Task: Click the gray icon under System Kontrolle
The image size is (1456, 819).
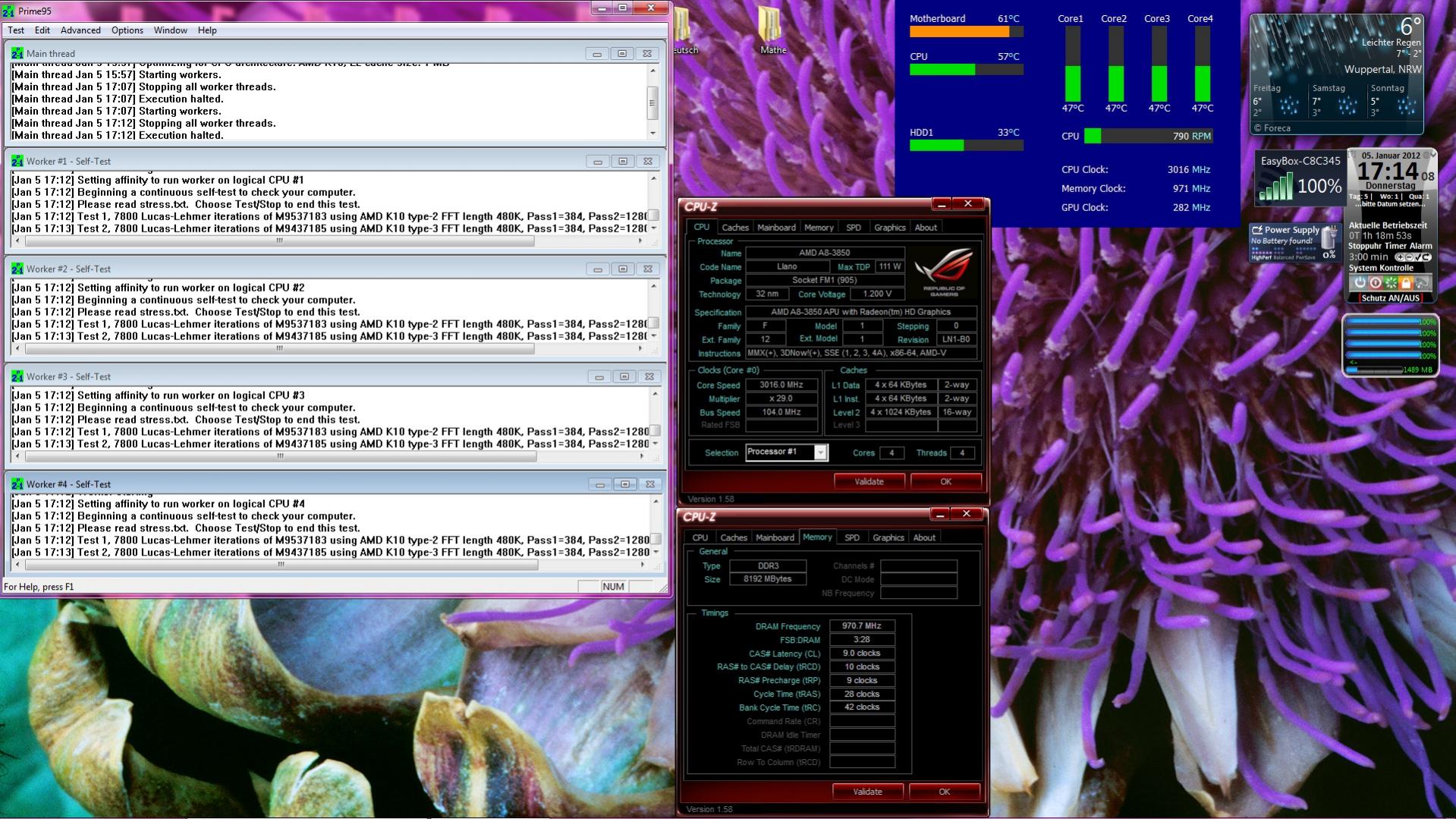Action: pos(1421,282)
